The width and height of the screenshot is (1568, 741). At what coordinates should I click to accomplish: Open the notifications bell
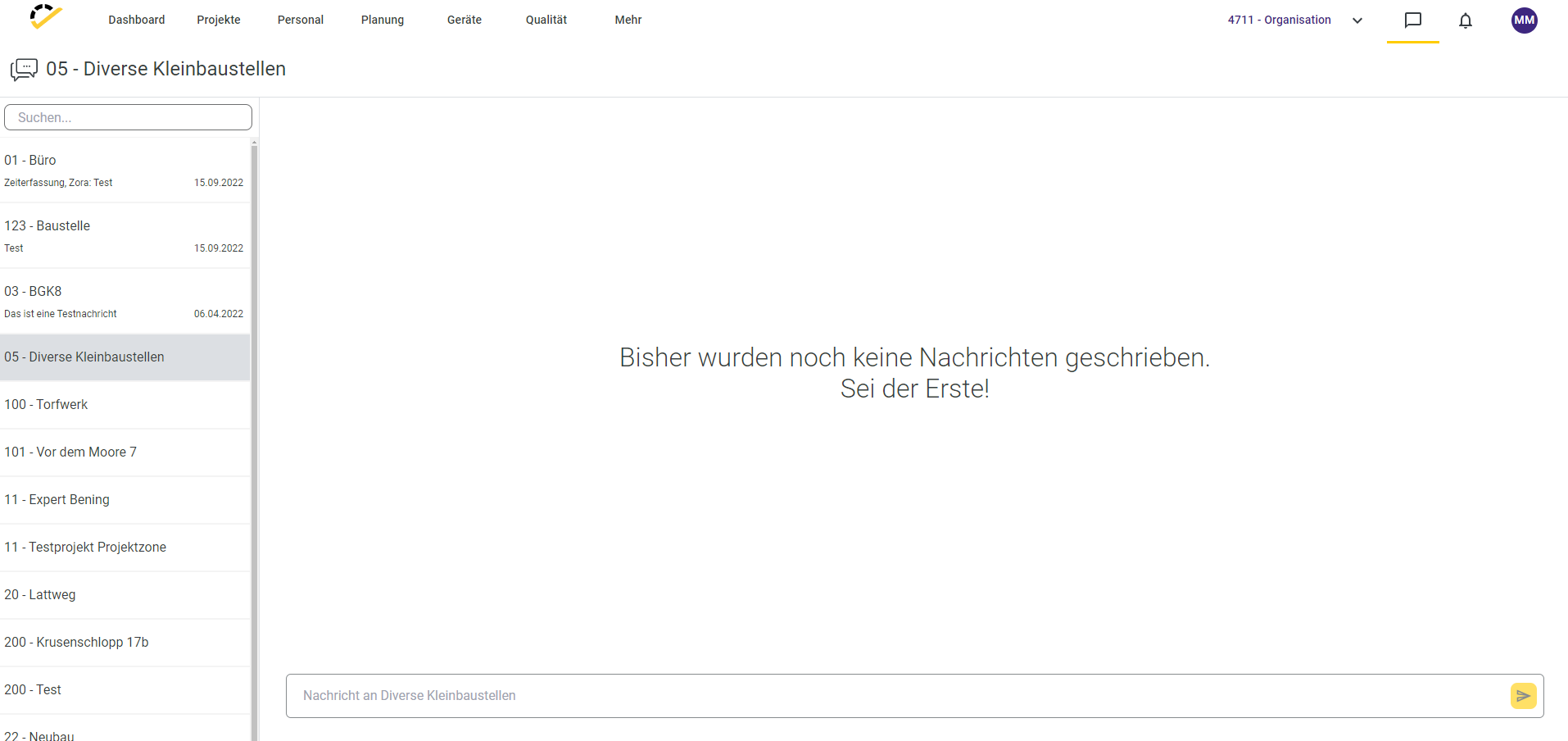[1465, 20]
